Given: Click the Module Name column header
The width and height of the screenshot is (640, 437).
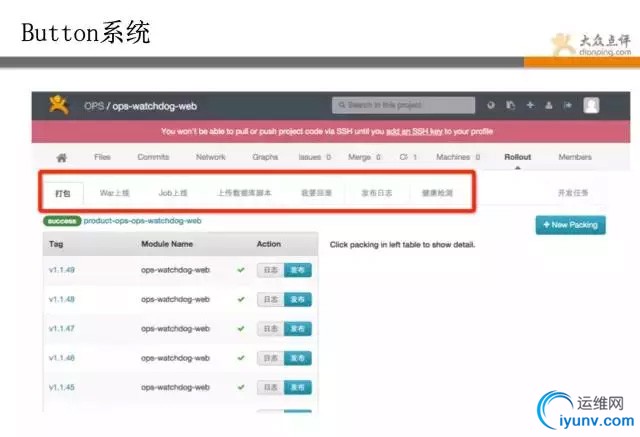Looking at the screenshot, I should (x=167, y=244).
